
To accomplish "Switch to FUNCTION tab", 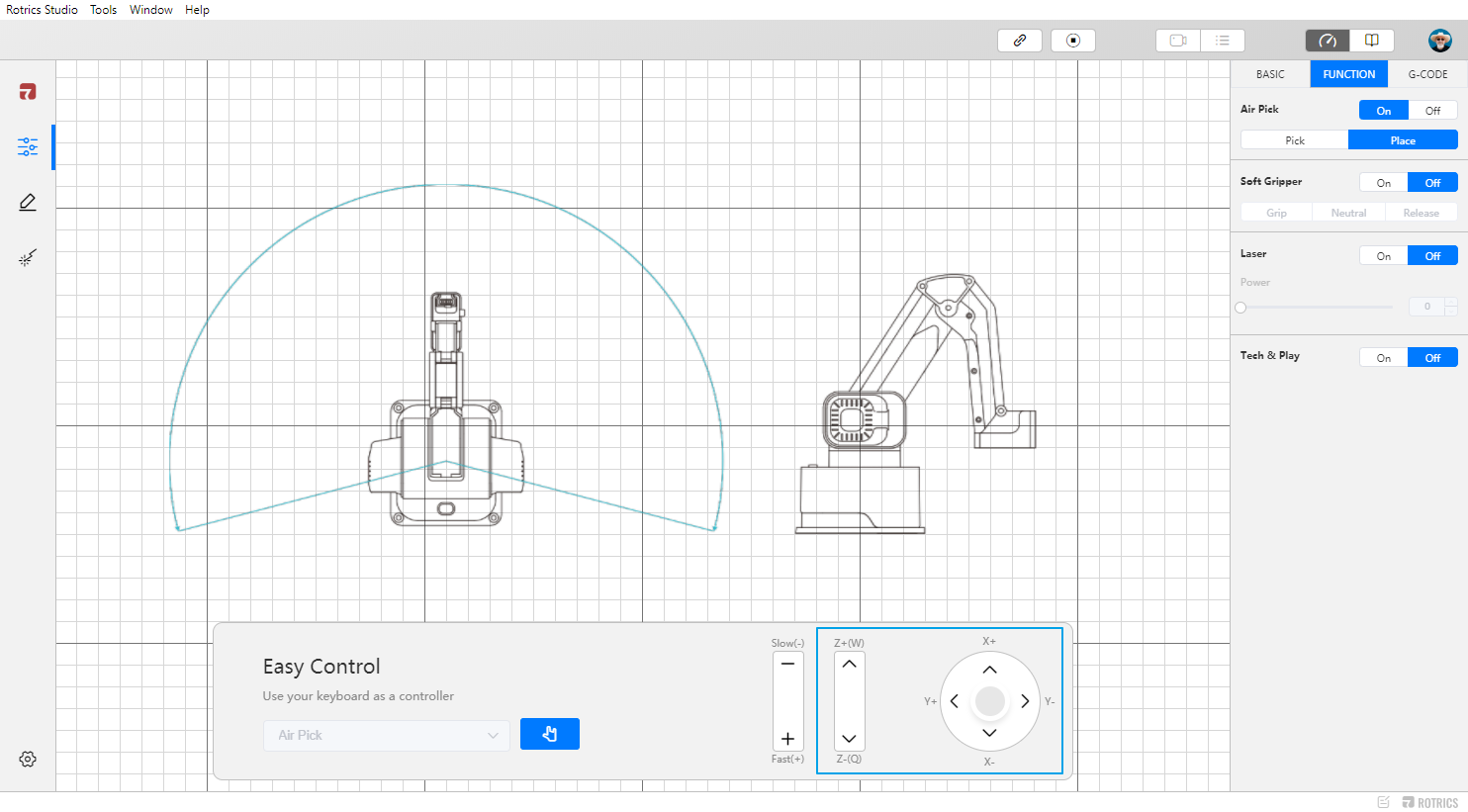I will point(1349,74).
